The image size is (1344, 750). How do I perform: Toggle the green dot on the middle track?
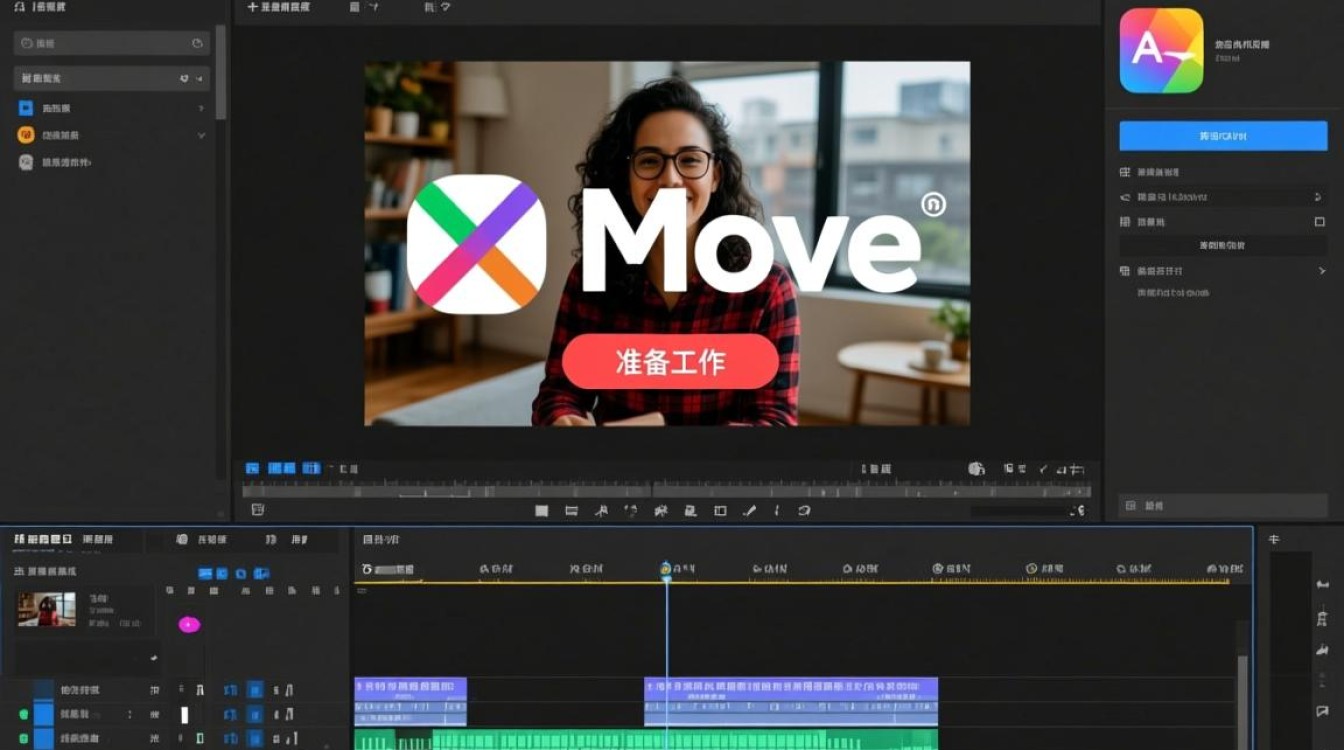(x=23, y=714)
